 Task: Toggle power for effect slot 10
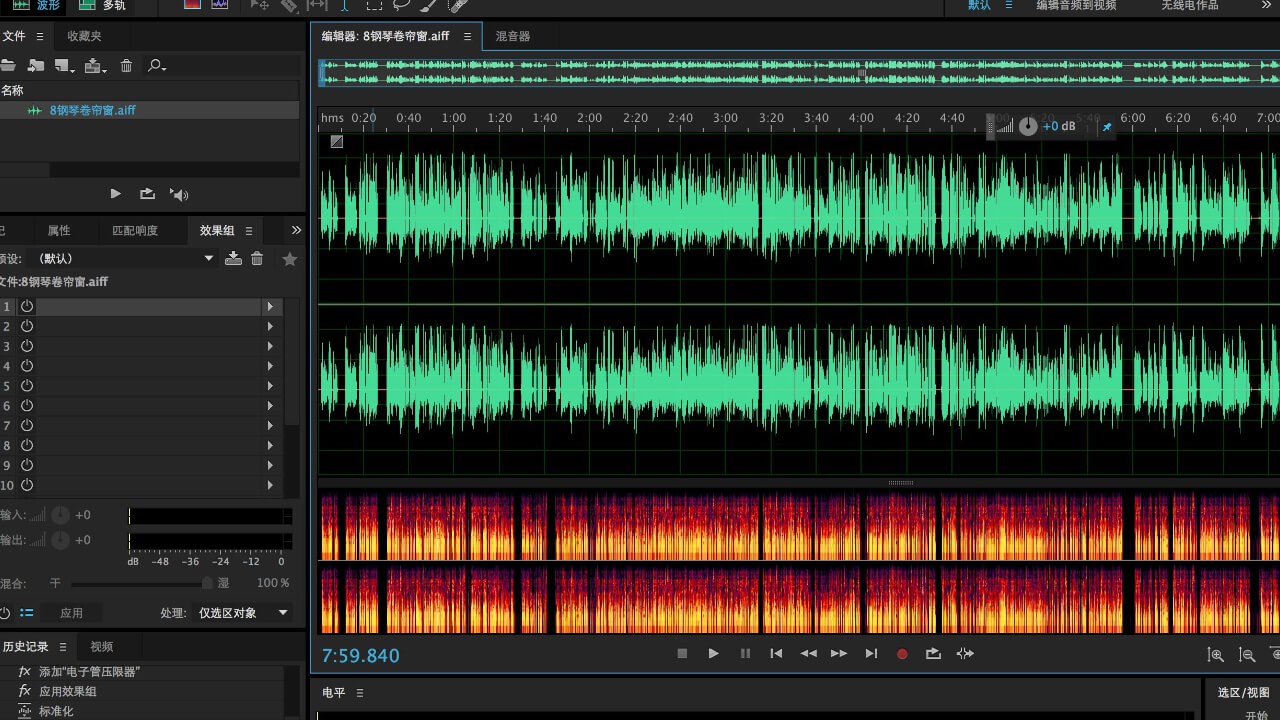click(27, 485)
